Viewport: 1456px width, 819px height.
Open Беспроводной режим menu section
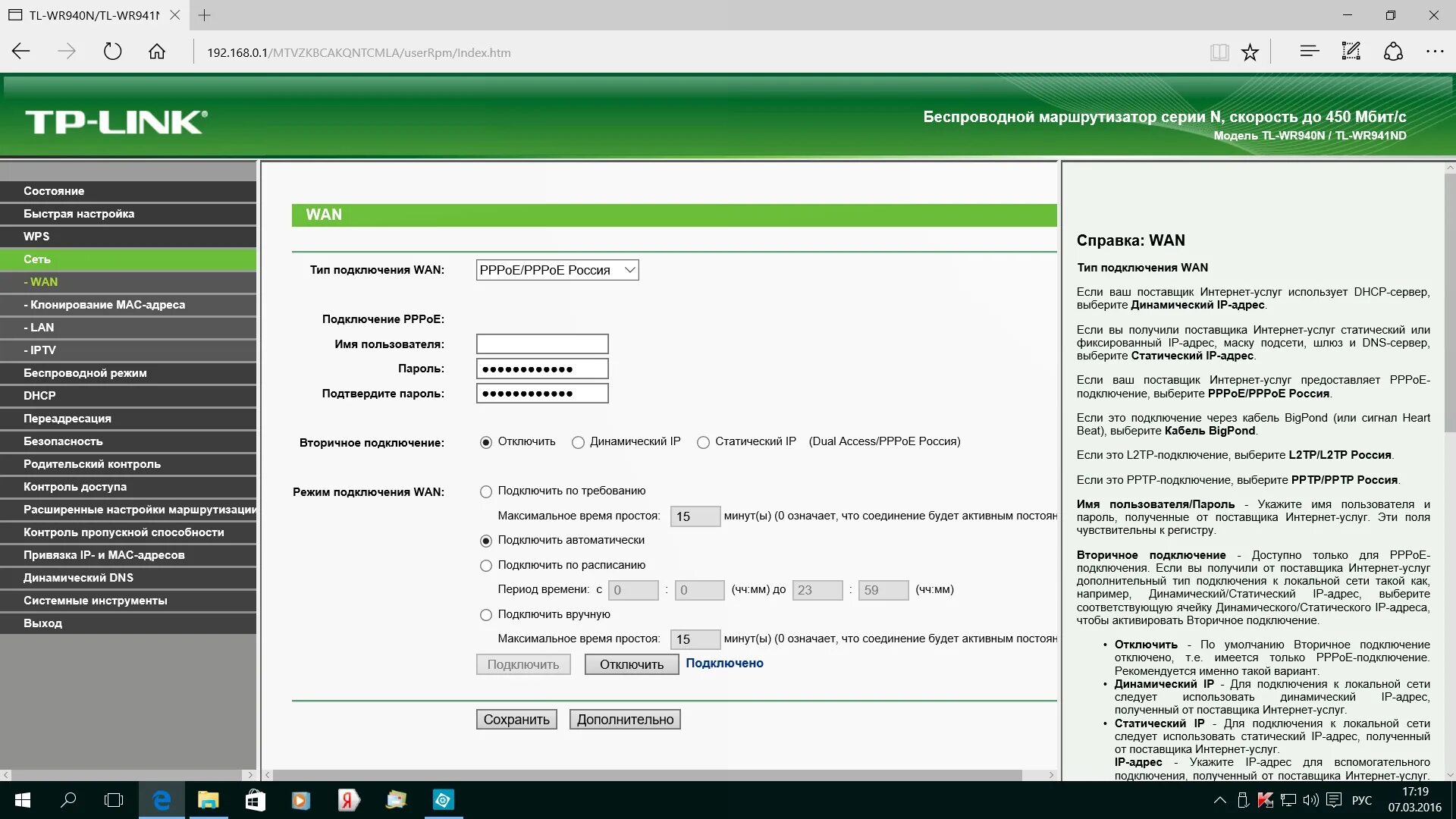click(85, 373)
